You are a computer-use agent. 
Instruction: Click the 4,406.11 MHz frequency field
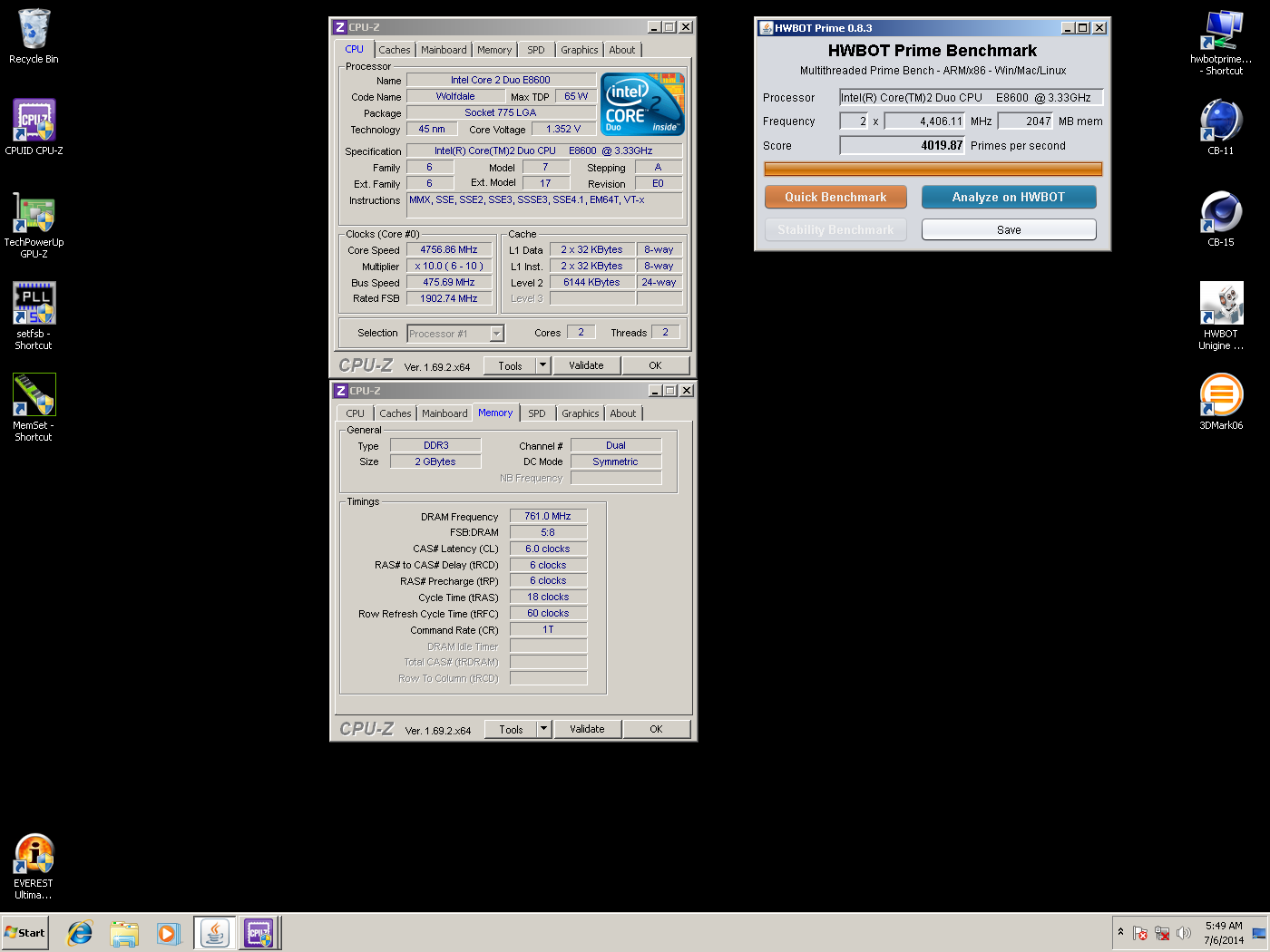(924, 121)
